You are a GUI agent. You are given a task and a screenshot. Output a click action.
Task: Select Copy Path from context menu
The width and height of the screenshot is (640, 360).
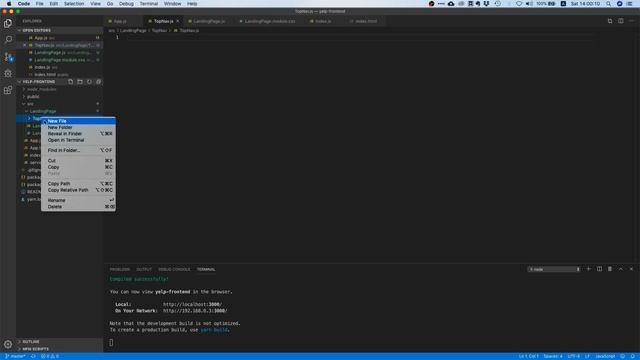78,184
